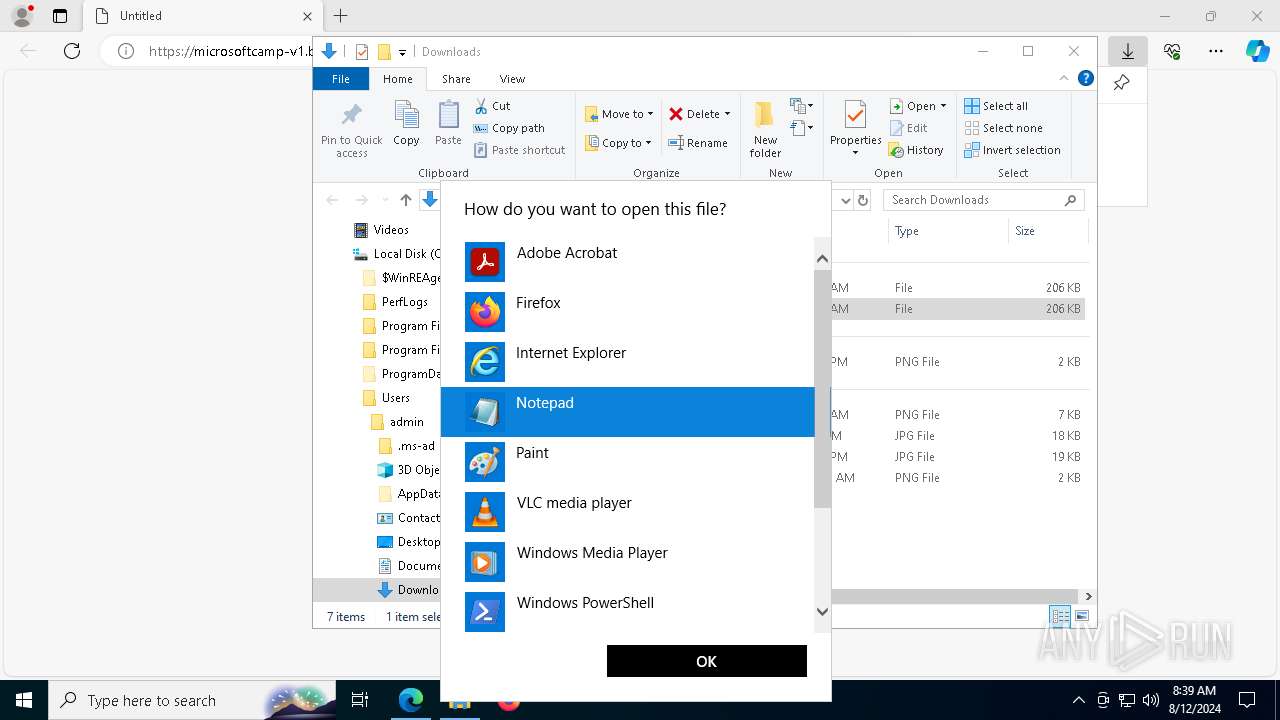Open the File menu in Explorer
This screenshot has height=720, width=1280.
point(341,79)
